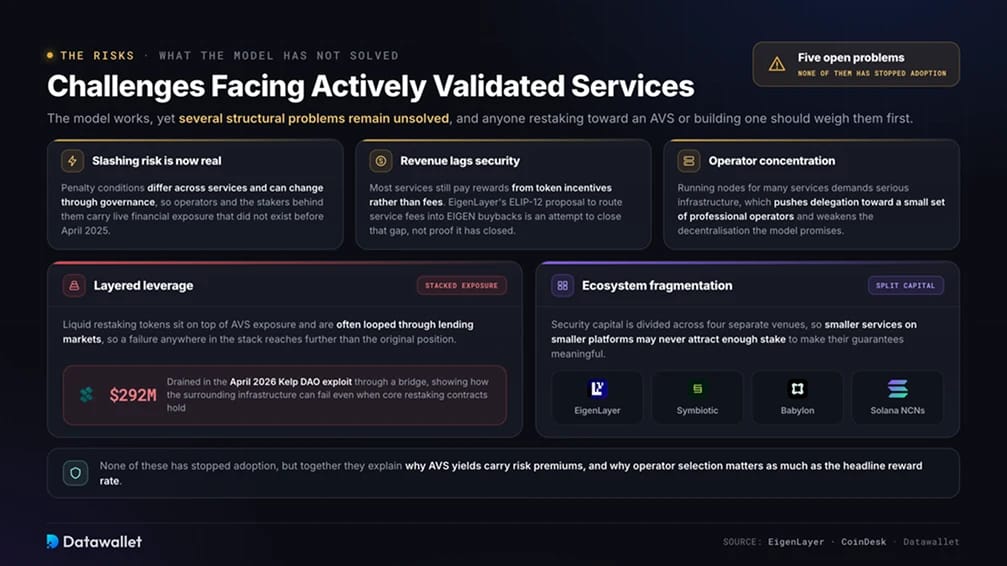1007x566 pixels.
Task: Click the CoinDesk source label
Action: pos(864,542)
